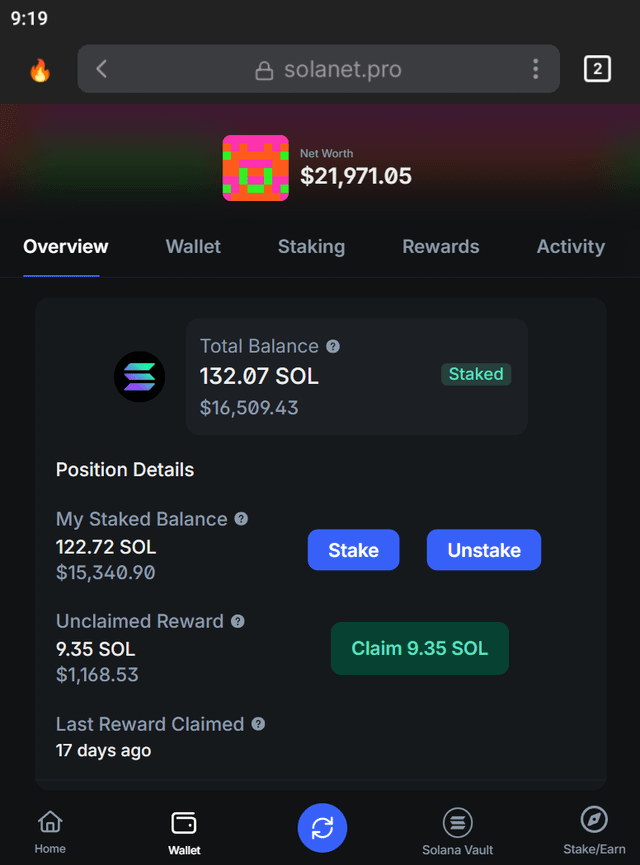Go back using the browser back arrow
This screenshot has width=640, height=865.
point(101,69)
